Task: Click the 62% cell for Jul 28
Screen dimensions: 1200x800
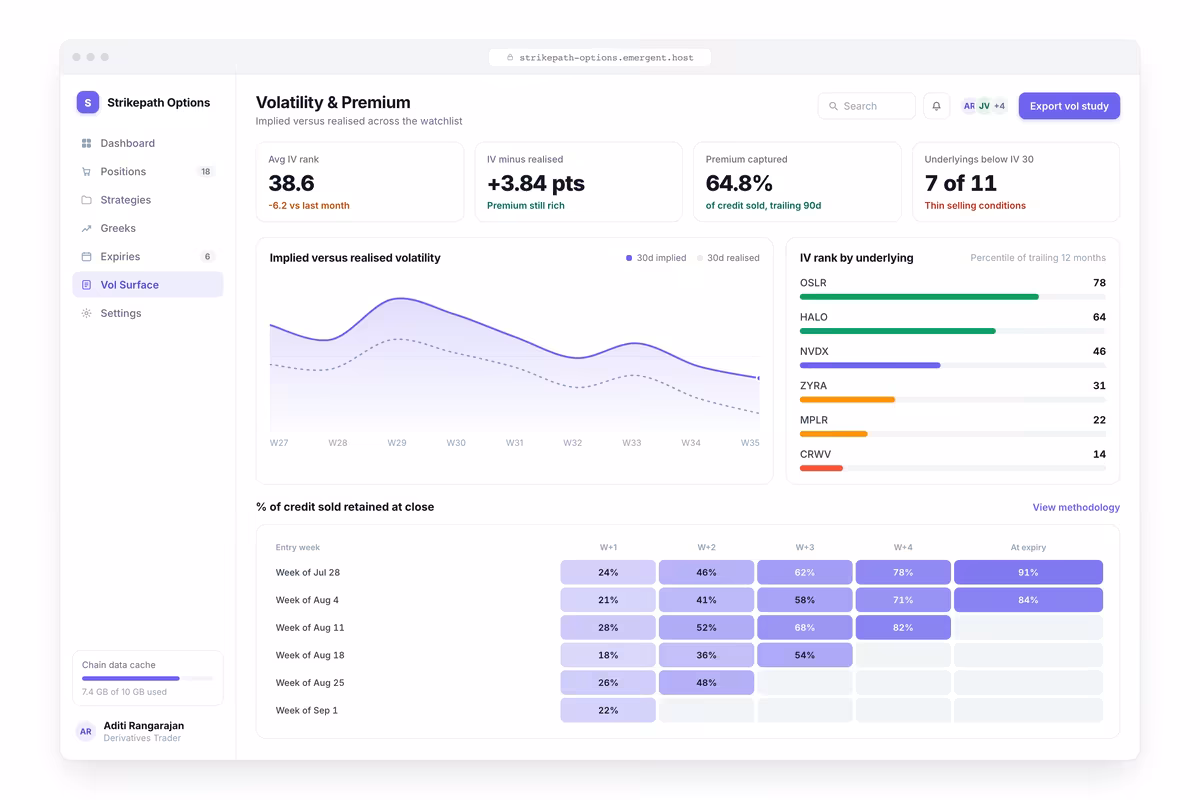Action: 805,572
